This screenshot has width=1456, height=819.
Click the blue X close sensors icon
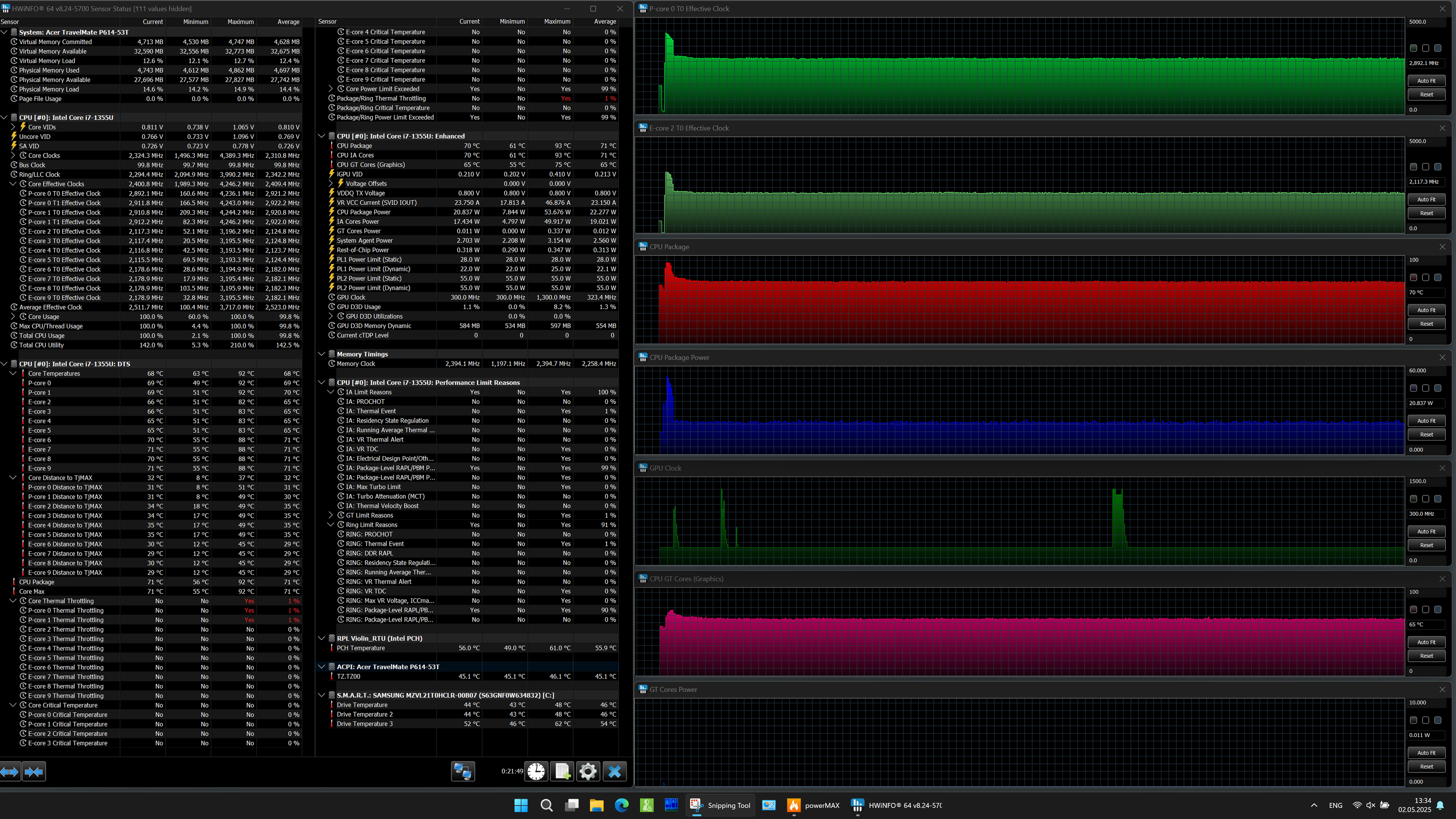coord(614,771)
